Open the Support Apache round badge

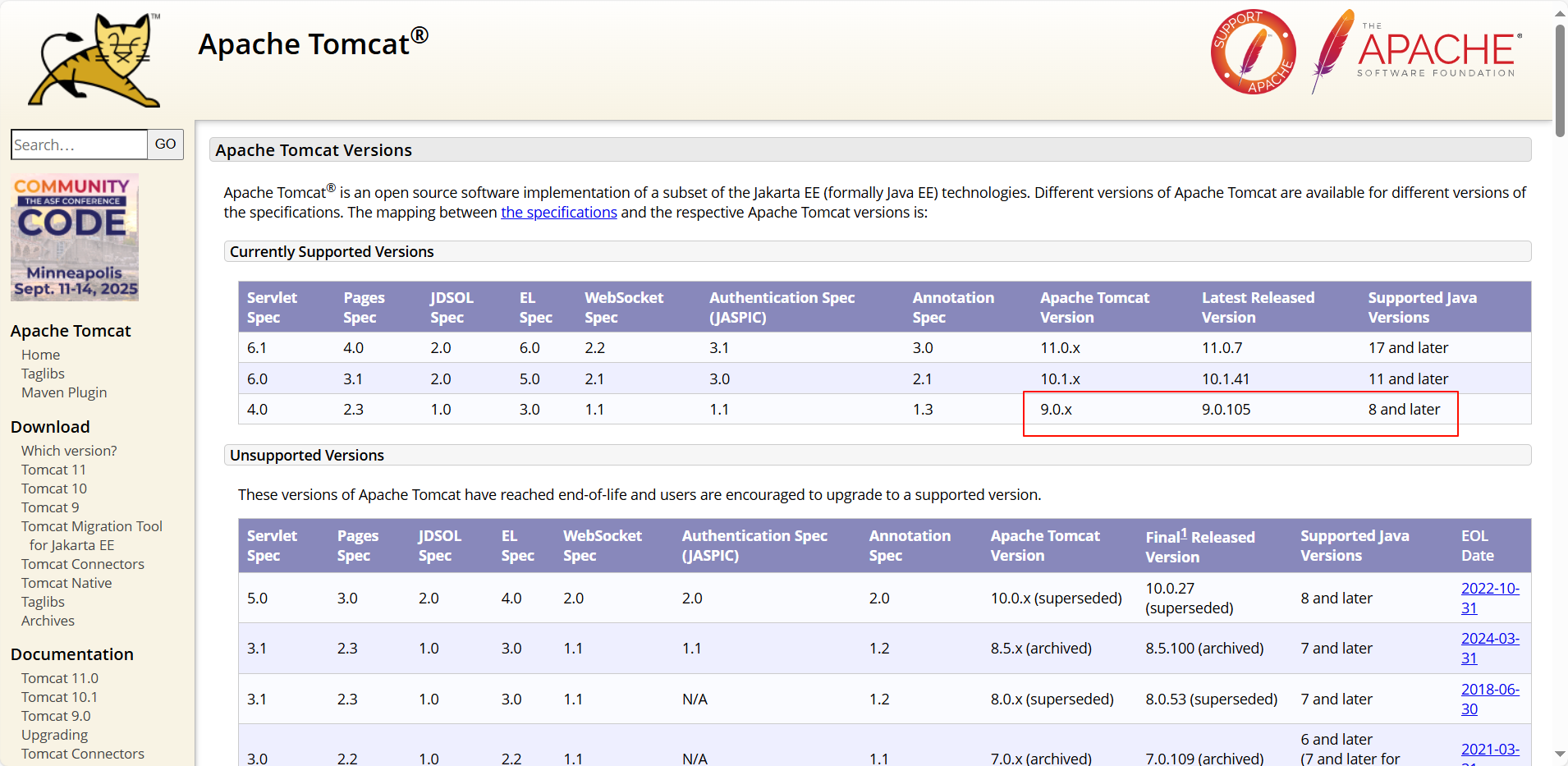tap(1253, 52)
